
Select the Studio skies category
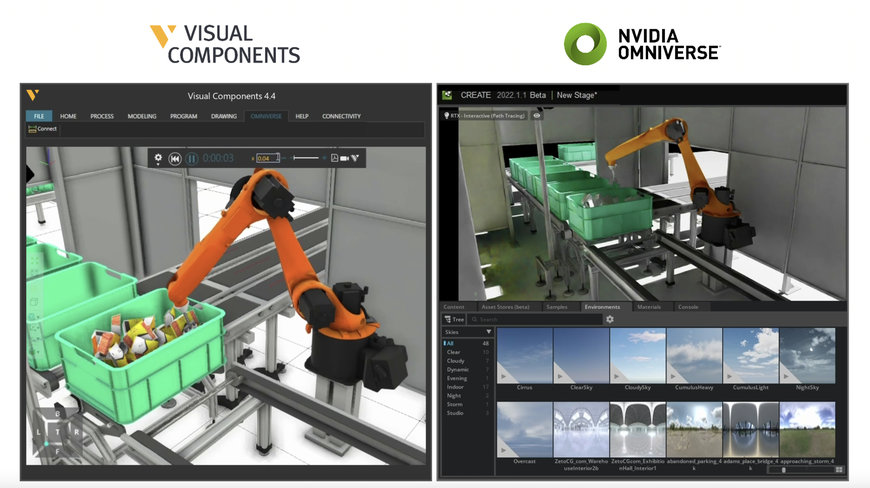click(x=467, y=413)
